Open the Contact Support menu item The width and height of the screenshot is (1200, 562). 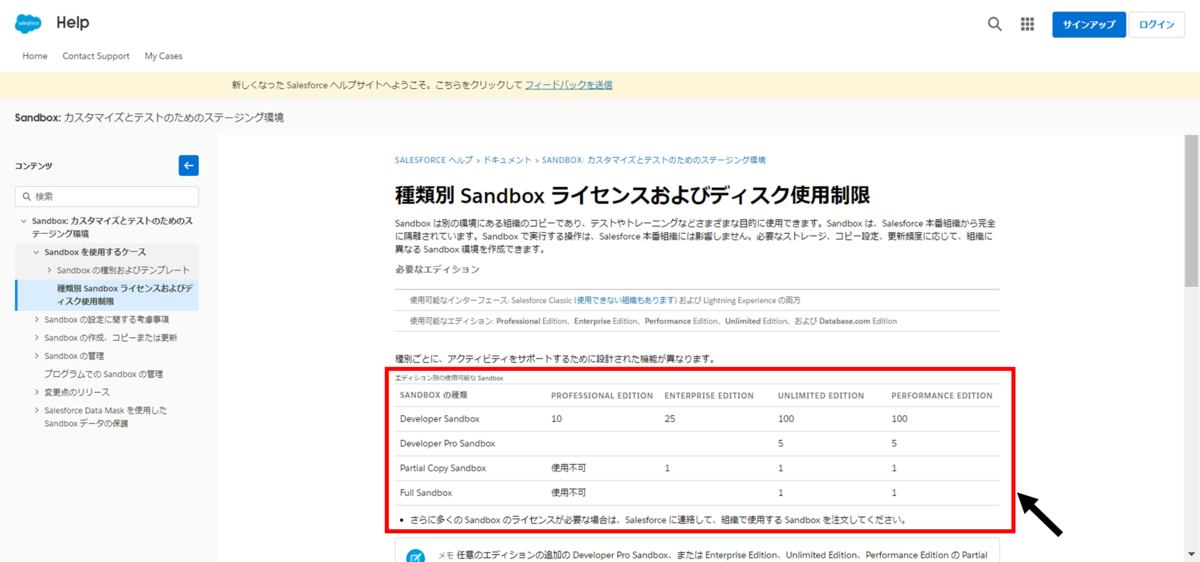point(96,56)
